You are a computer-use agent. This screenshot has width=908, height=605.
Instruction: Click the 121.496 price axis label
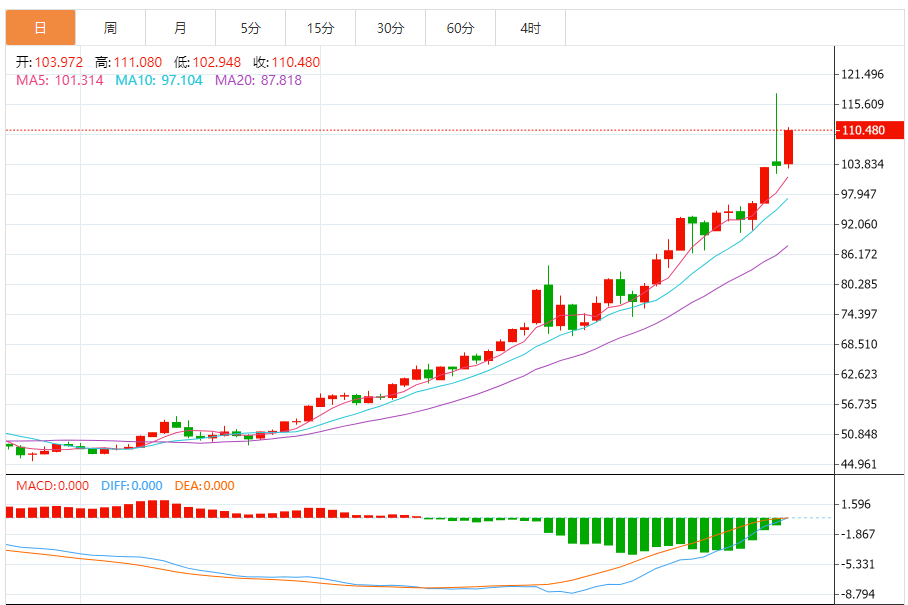coord(863,74)
